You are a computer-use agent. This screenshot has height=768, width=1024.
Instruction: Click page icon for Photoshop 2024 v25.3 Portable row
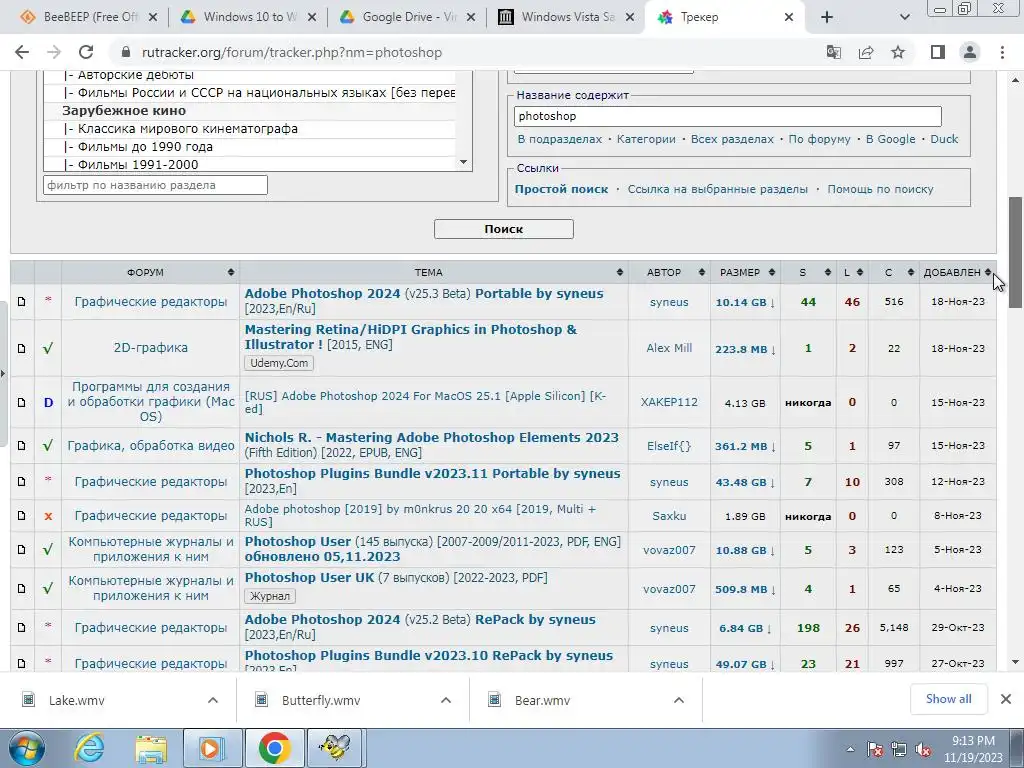[22, 302]
